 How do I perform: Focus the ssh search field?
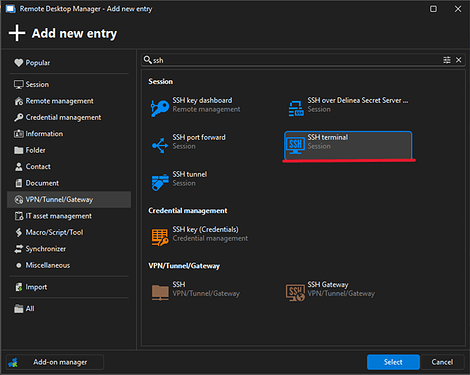pos(297,60)
